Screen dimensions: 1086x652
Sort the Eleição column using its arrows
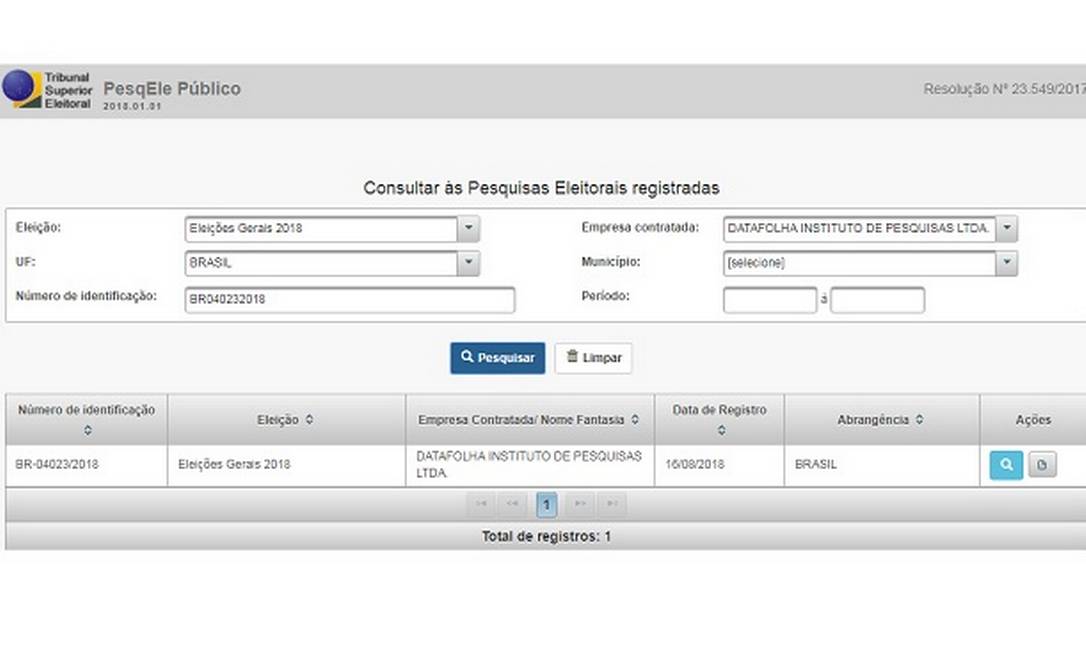(x=309, y=420)
